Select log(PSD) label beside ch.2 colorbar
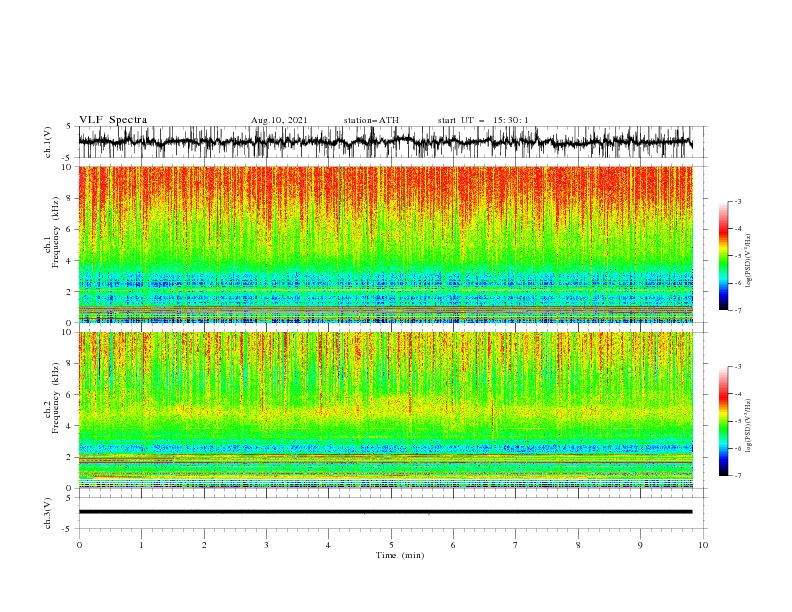 click(748, 425)
